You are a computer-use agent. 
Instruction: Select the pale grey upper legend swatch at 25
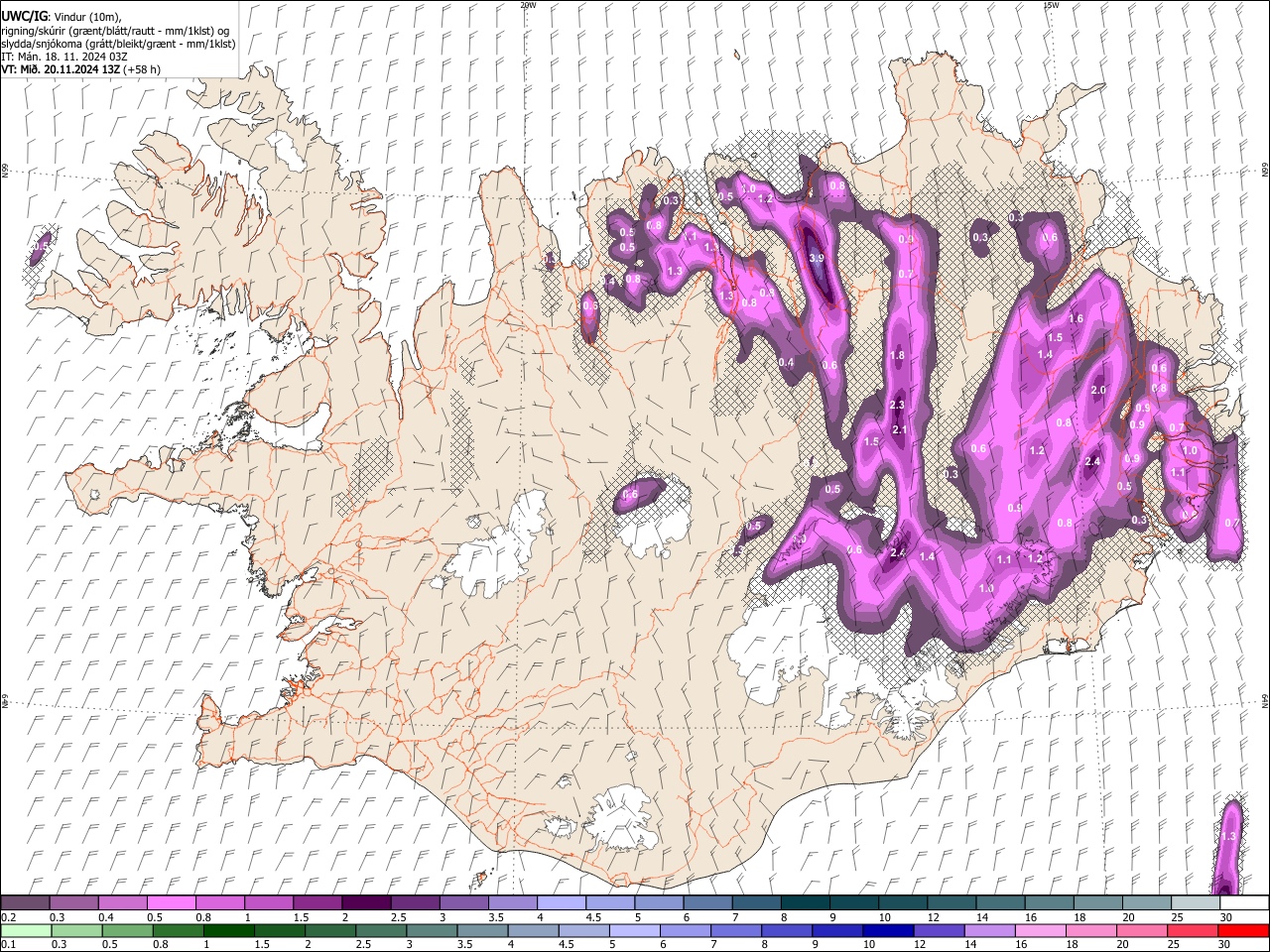[x=1194, y=902]
